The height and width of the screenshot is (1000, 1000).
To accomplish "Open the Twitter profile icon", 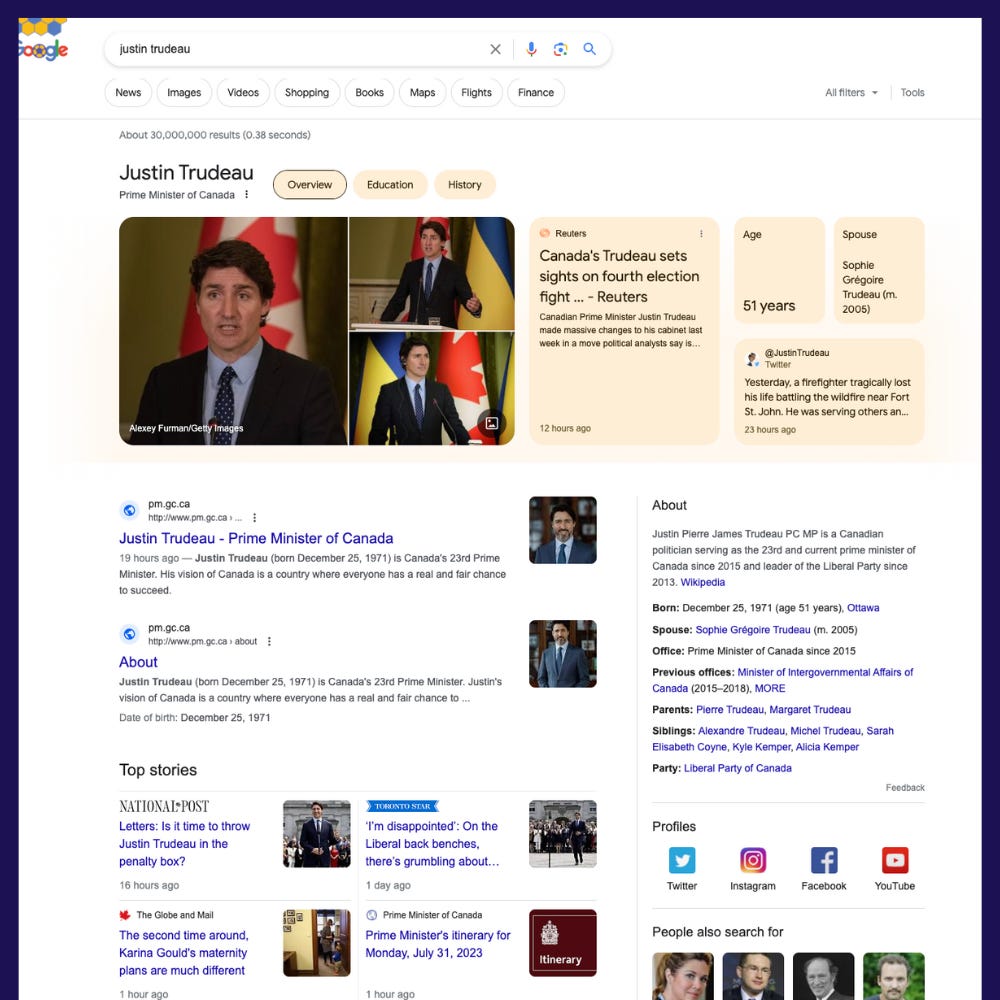I will pyautogui.click(x=682, y=860).
